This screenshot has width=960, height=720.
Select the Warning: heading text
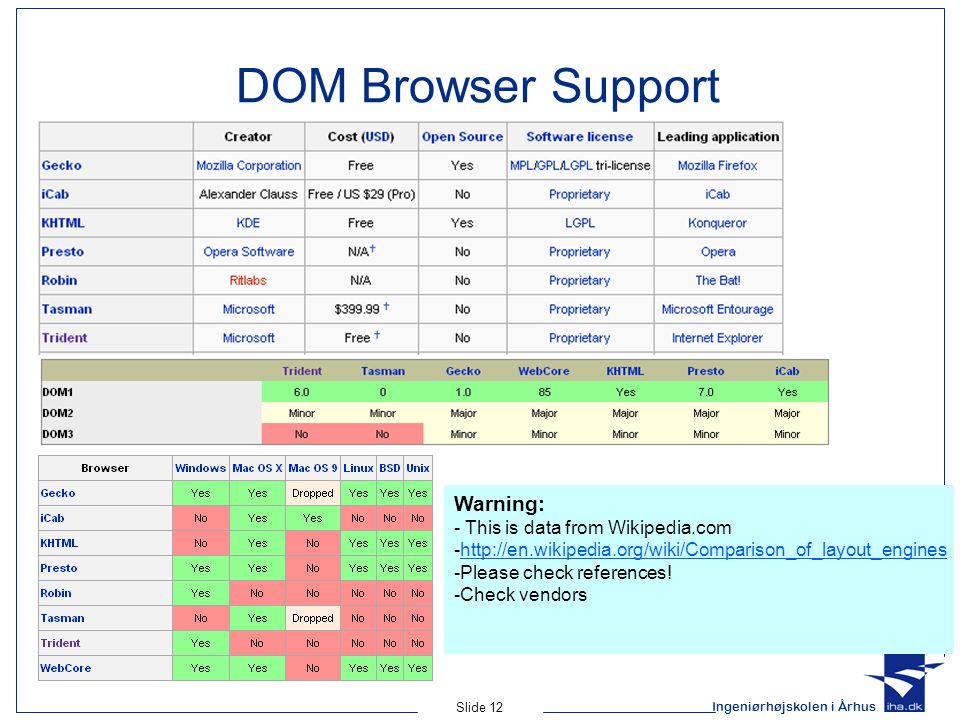(499, 504)
